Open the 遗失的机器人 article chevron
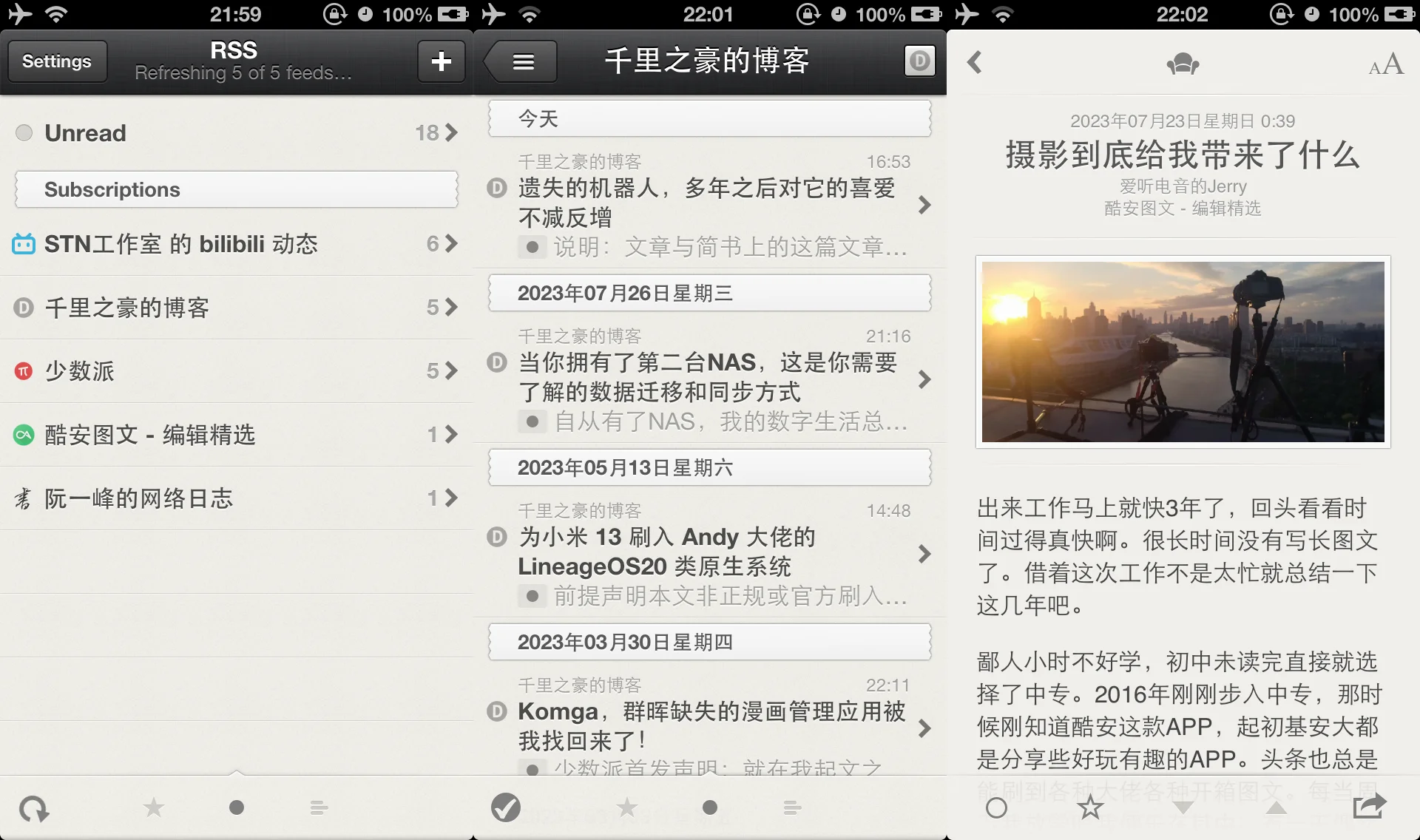Viewport: 1420px width, 840px height. click(924, 205)
